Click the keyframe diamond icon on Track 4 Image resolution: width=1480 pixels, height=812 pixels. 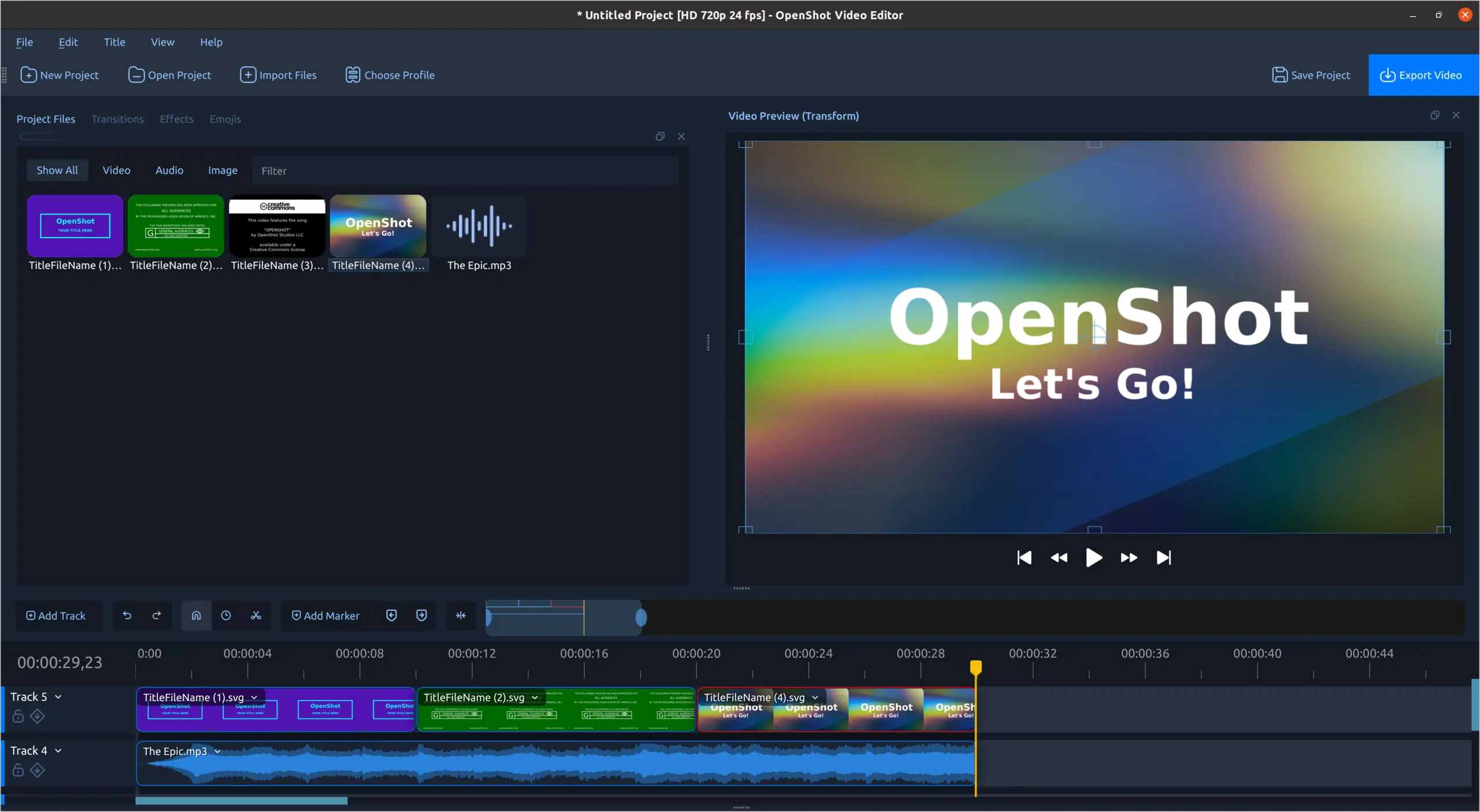tap(38, 770)
